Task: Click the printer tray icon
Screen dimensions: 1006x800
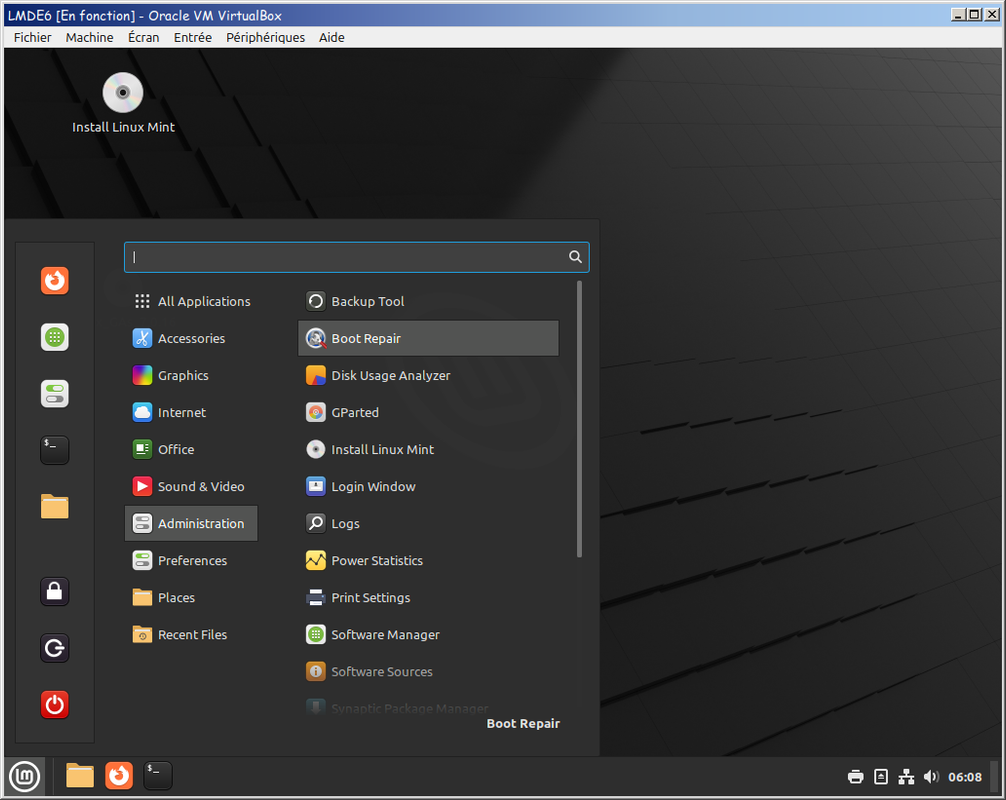Action: click(x=855, y=777)
